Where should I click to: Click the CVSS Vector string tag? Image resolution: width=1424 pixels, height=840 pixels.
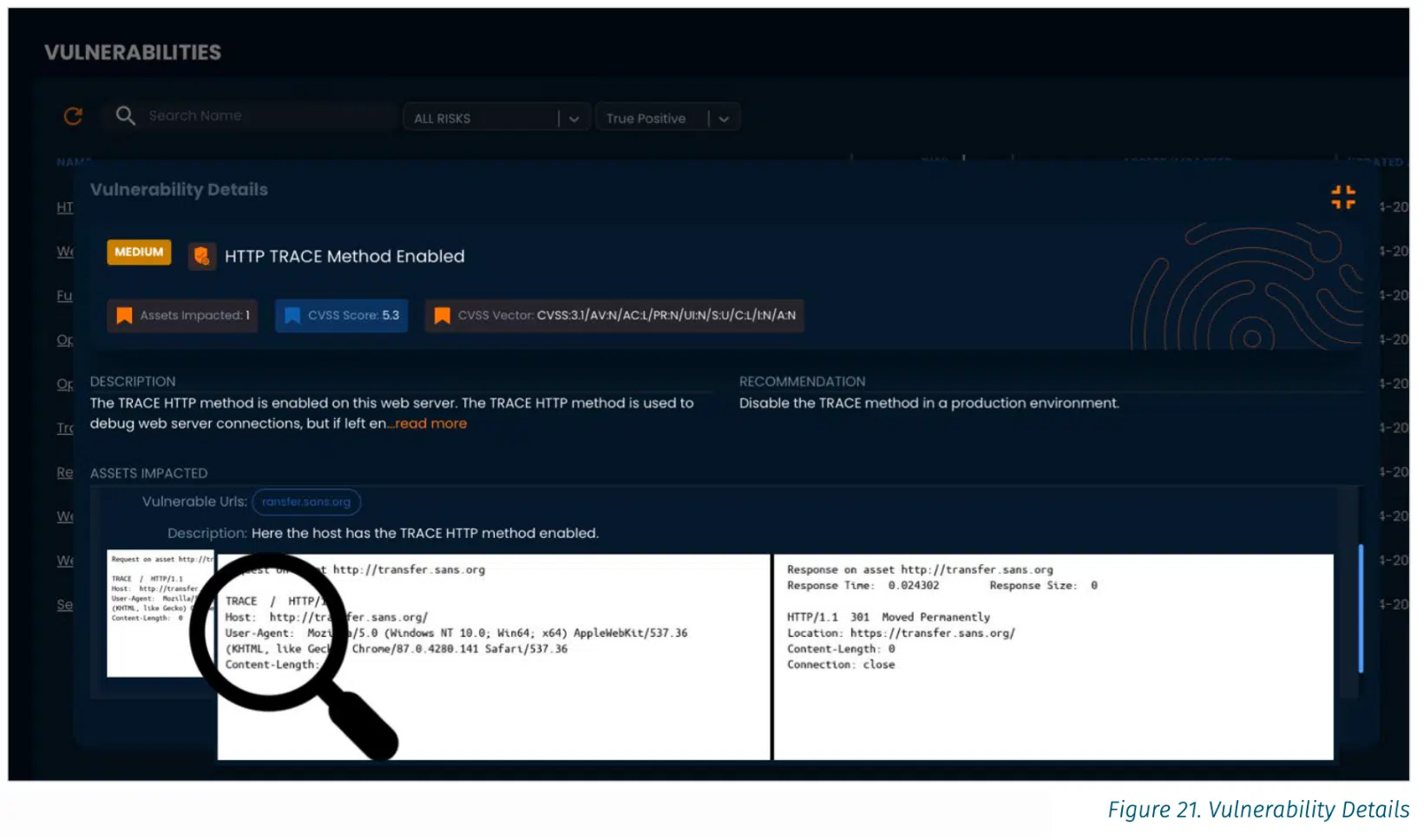click(614, 315)
